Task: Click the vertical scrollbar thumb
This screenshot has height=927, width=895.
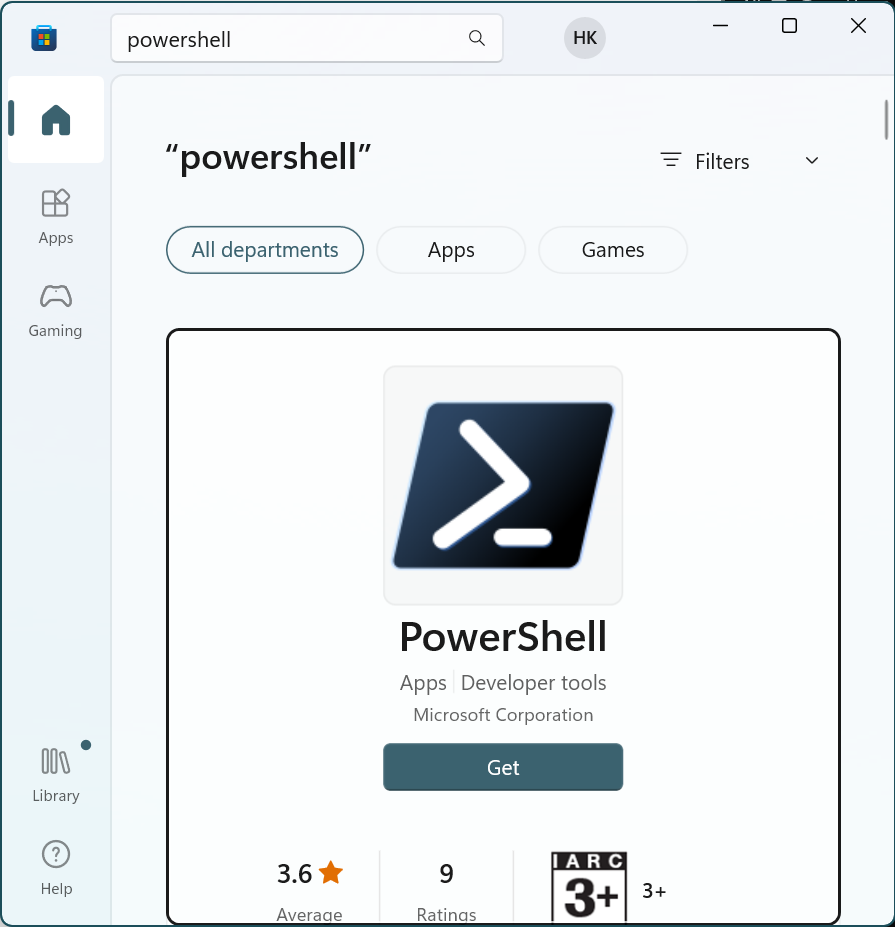Action: coord(886,120)
